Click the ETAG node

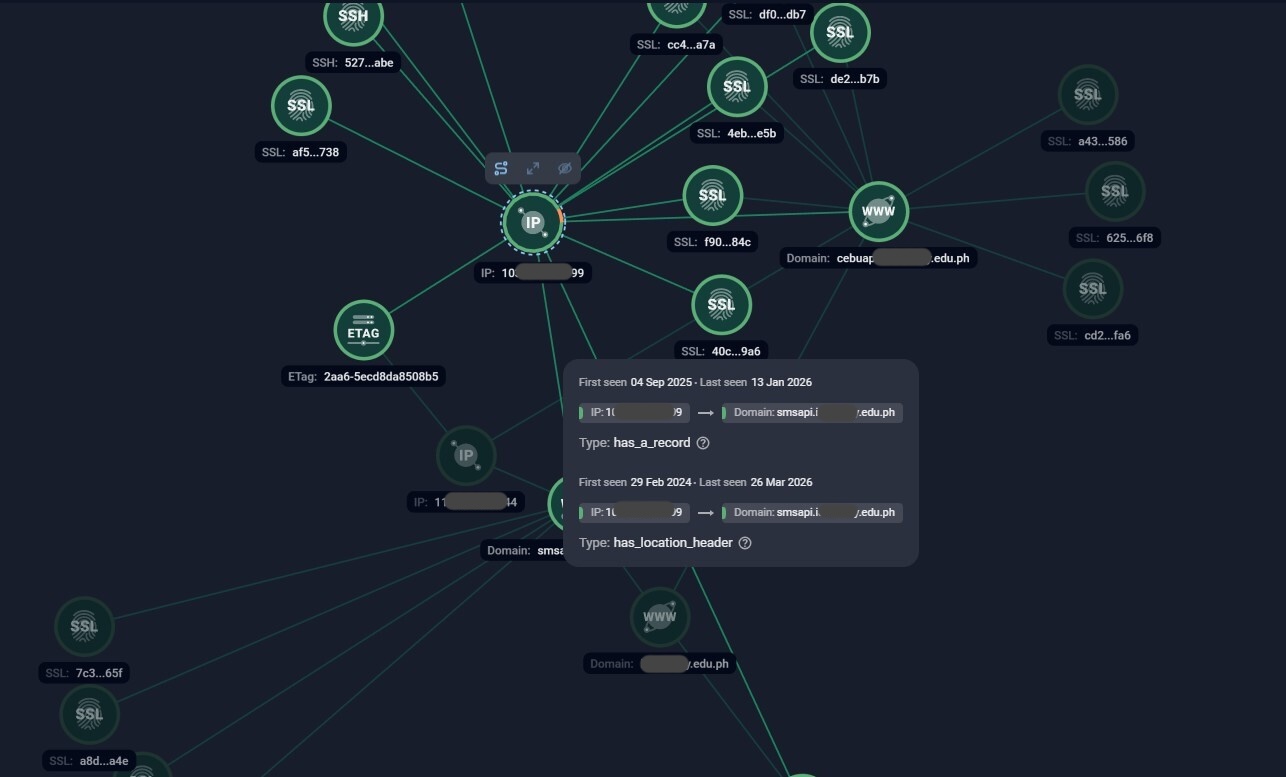[364, 331]
